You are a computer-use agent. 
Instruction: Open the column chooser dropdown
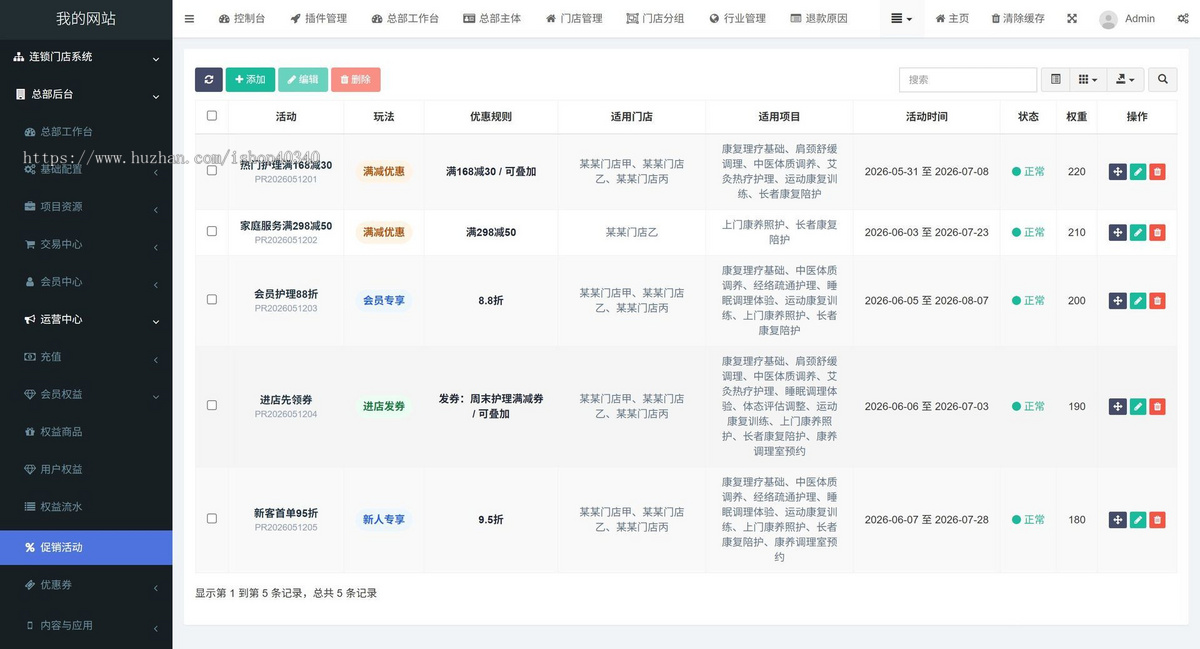[x=1088, y=80]
